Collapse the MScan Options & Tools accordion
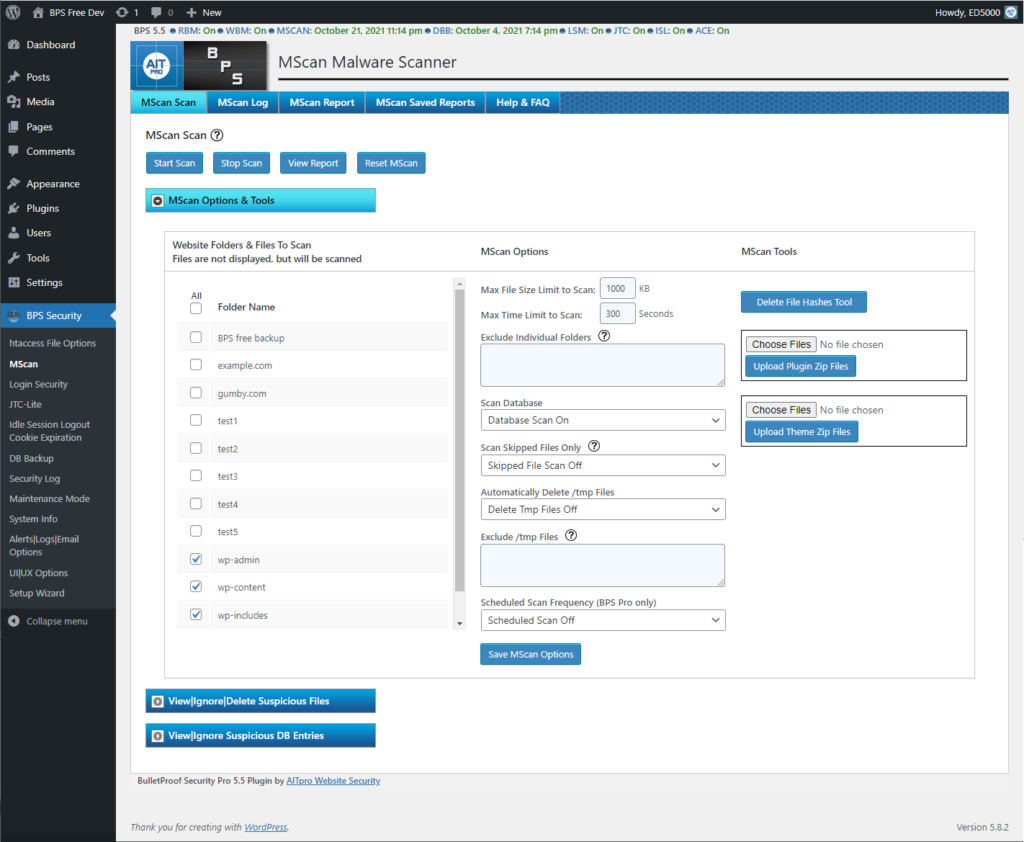Image resolution: width=1024 pixels, height=842 pixels. click(261, 201)
